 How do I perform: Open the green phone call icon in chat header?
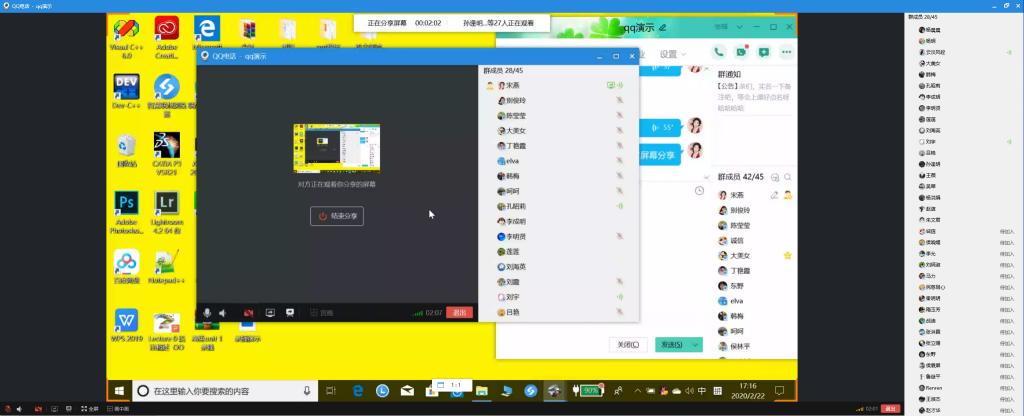(x=720, y=51)
